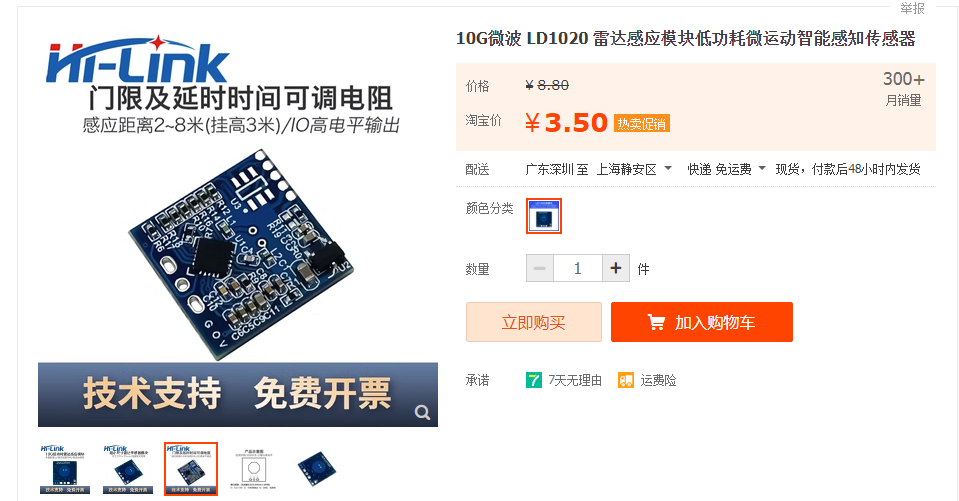Click the shopping cart icon
959x501 pixels.
[656, 322]
